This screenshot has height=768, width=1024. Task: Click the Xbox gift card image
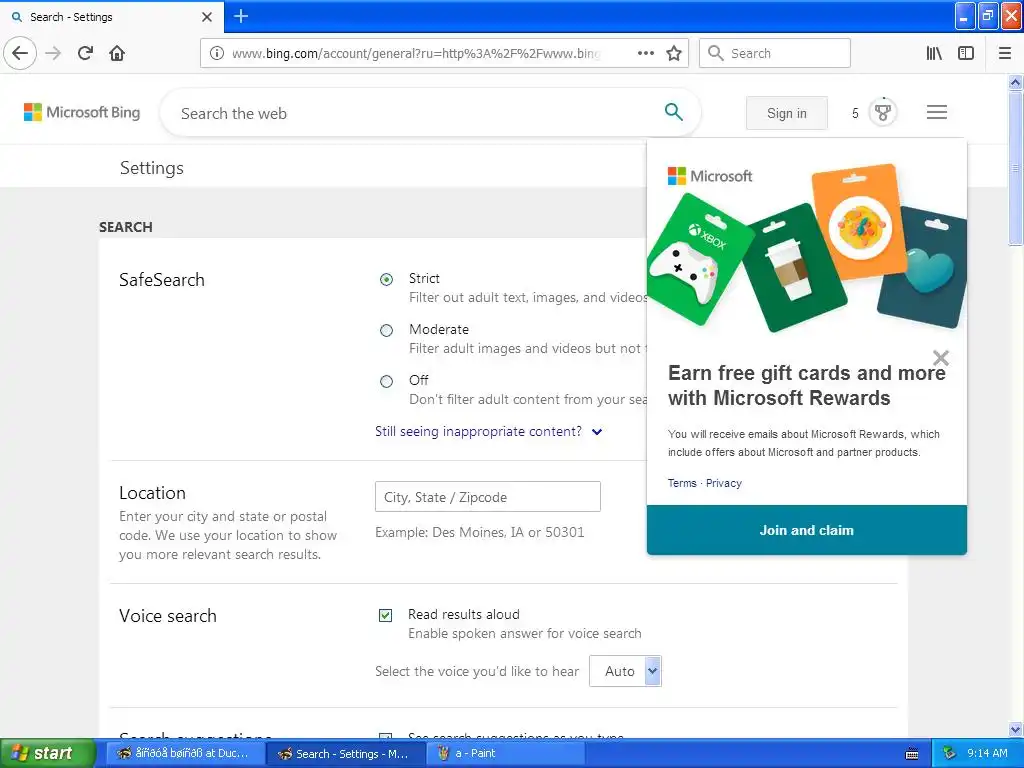699,259
